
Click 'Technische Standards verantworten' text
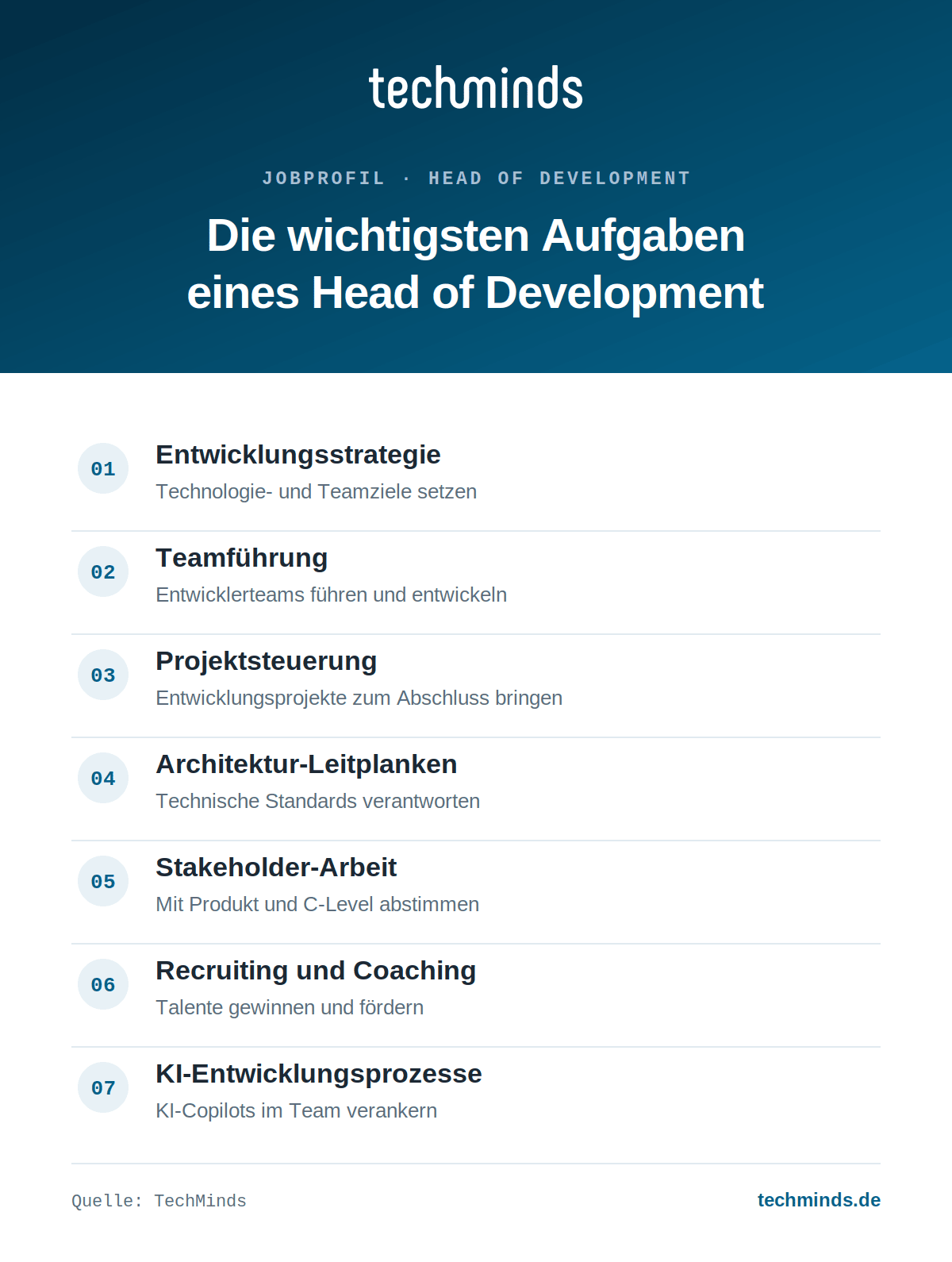318,801
